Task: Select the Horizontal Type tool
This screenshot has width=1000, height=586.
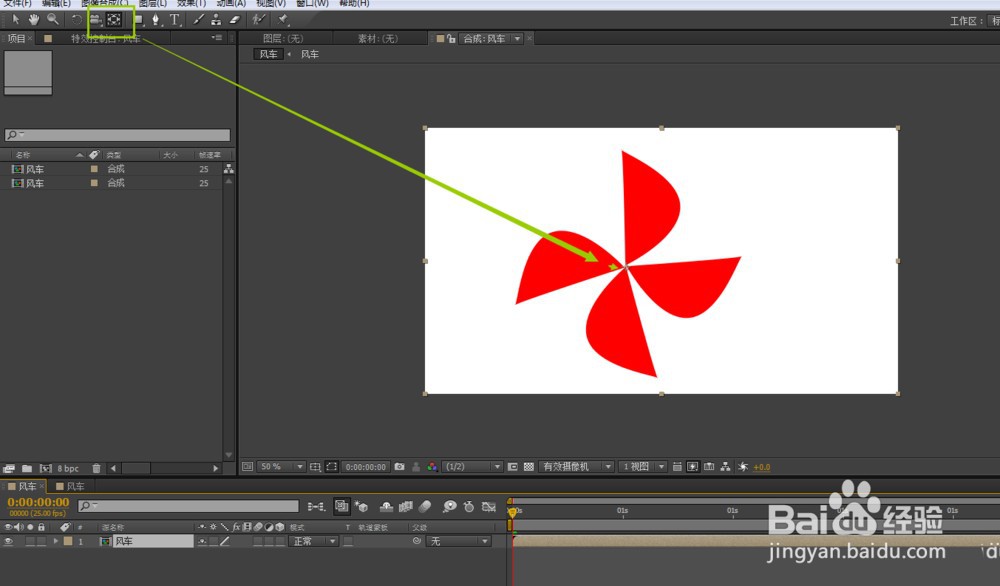Action: (175, 20)
